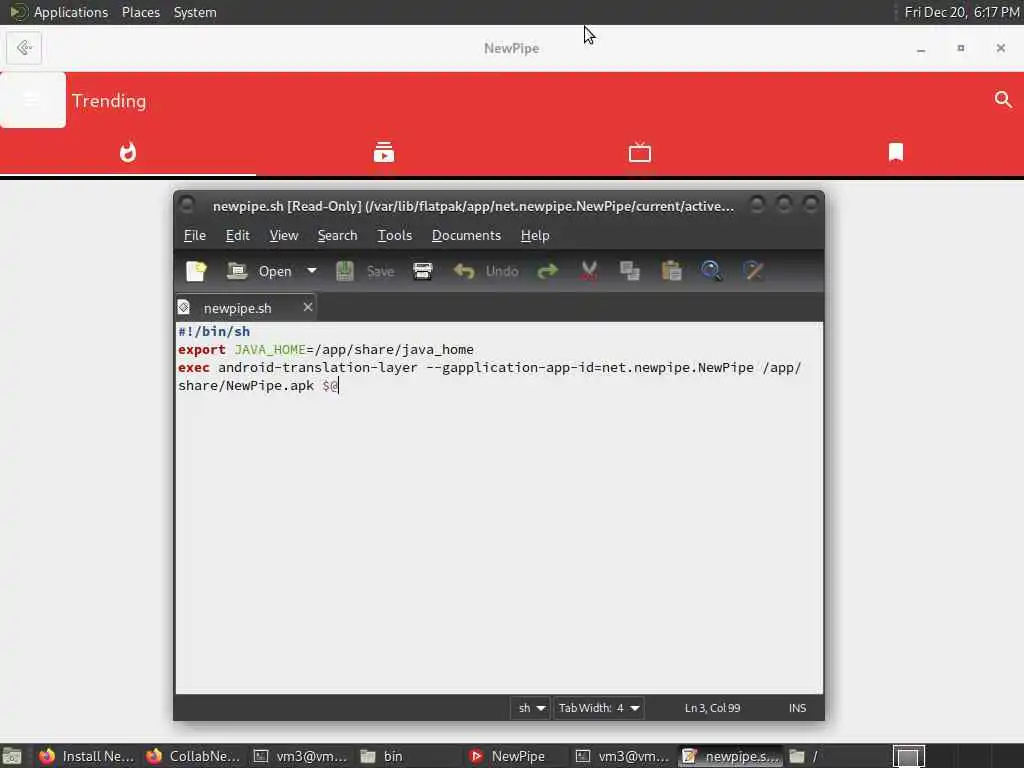Open the window menu button on editor titlebar
The width and height of the screenshot is (1024, 768).
[x=186, y=205]
